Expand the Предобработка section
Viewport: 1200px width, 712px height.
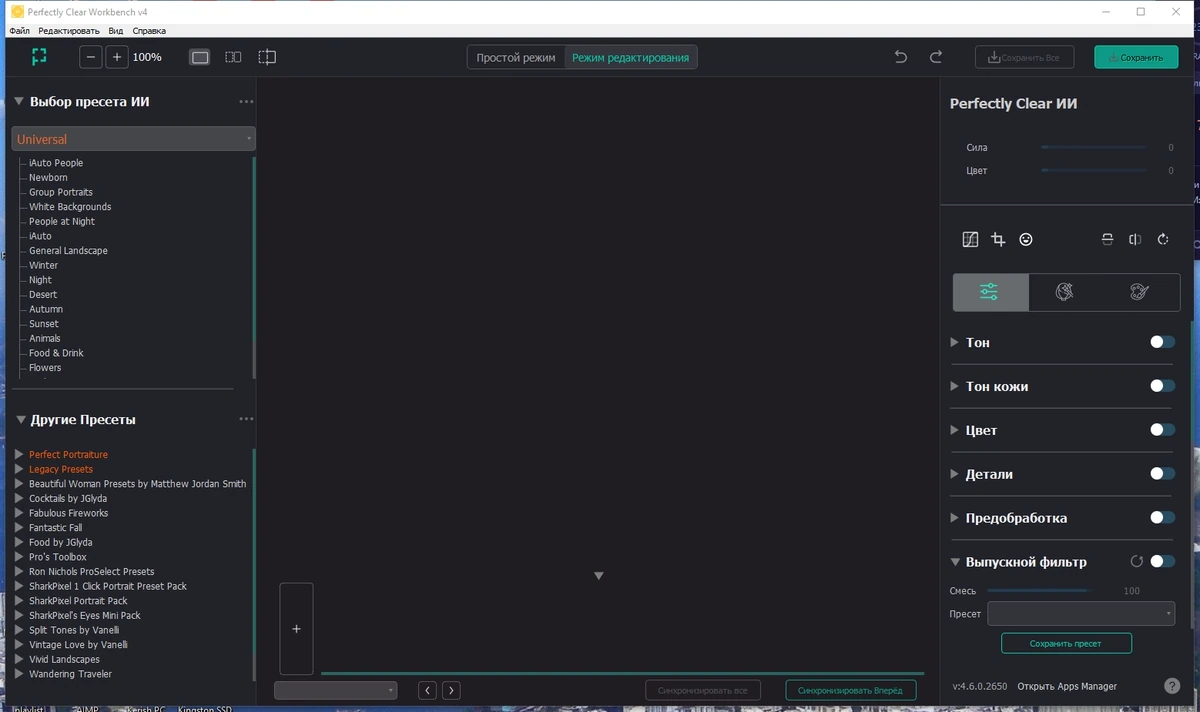point(955,518)
